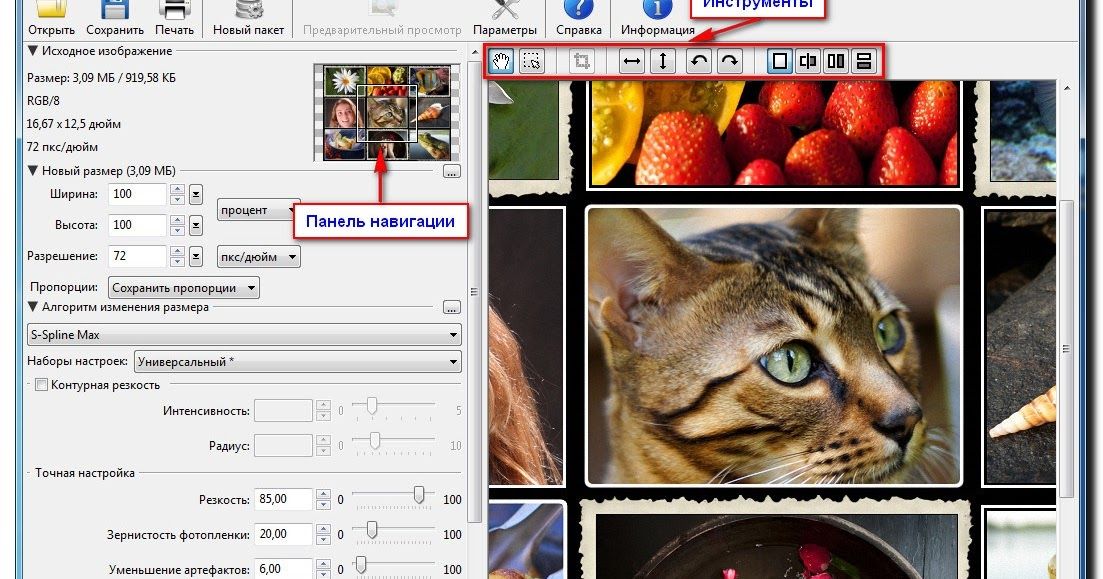Click the 72 пкс/дюйм info text

62,147
